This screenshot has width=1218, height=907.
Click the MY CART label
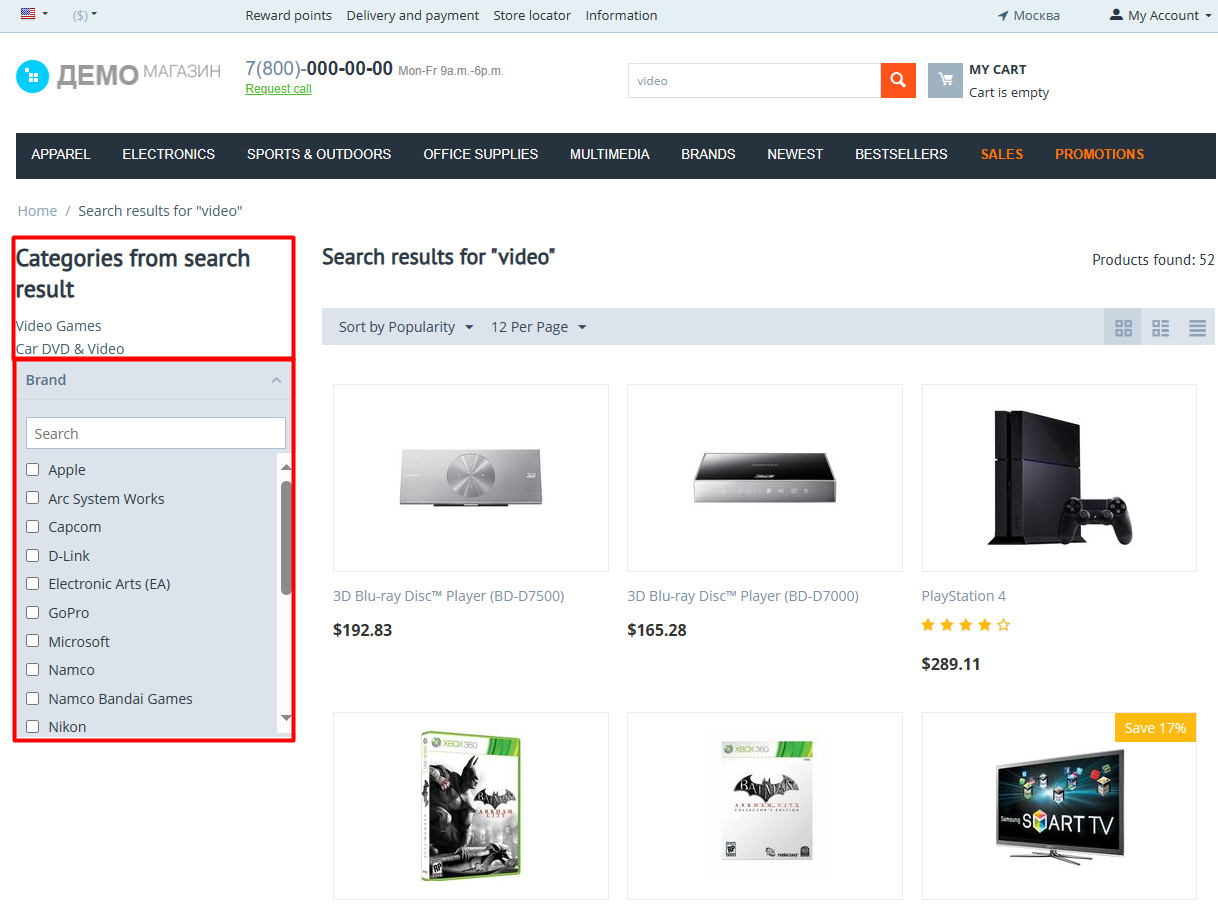pos(998,69)
